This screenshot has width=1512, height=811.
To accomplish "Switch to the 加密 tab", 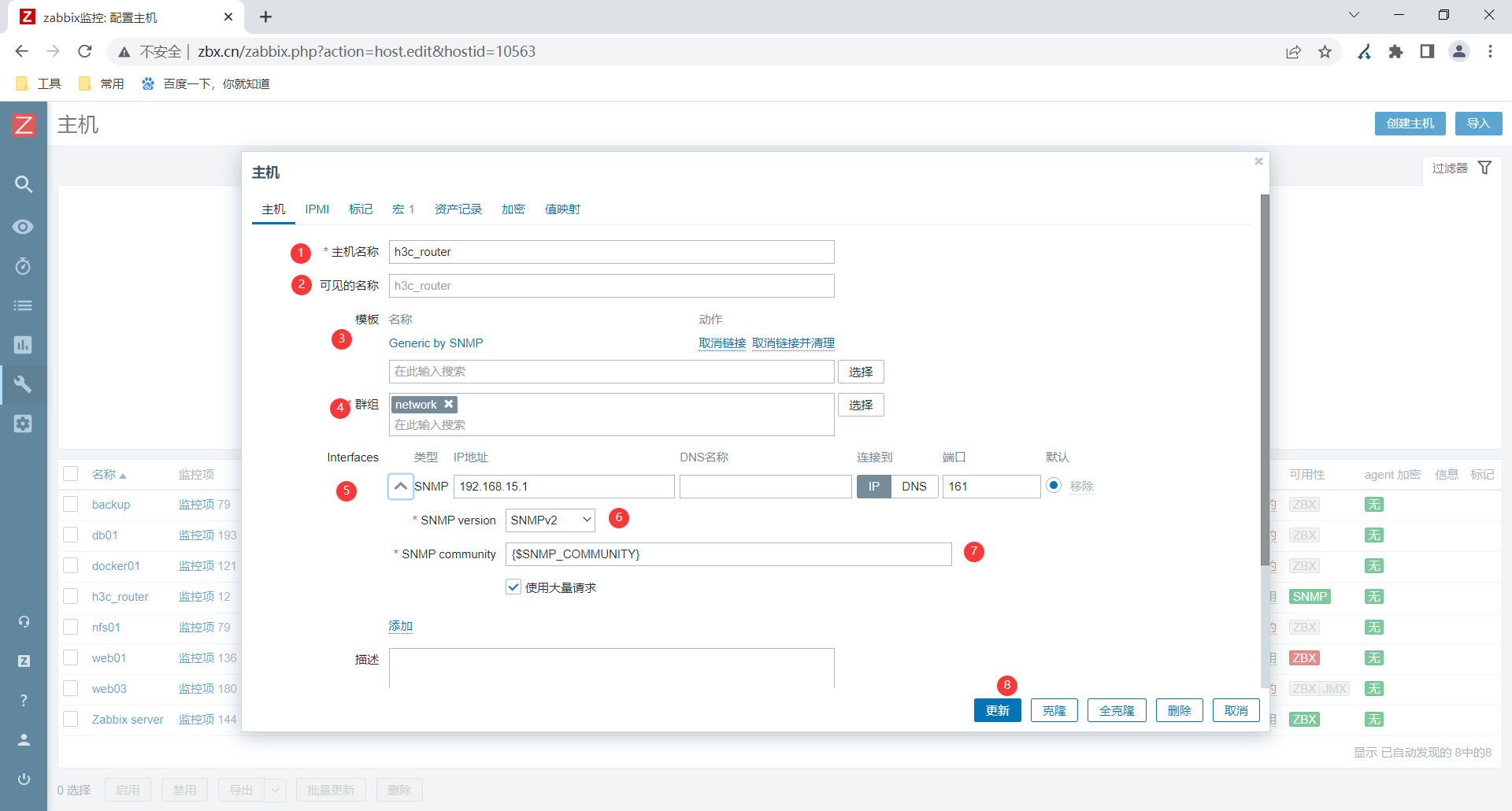I will coord(513,209).
